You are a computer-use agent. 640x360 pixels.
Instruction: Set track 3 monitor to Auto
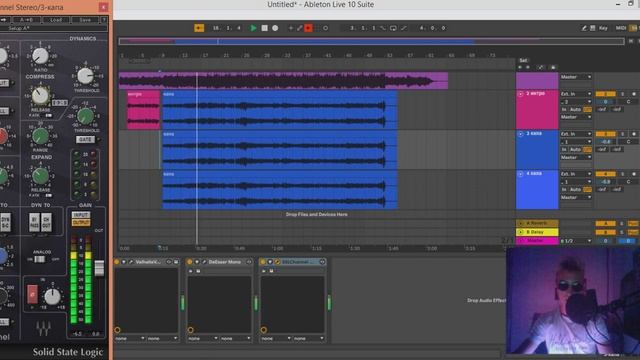pyautogui.click(x=575, y=150)
